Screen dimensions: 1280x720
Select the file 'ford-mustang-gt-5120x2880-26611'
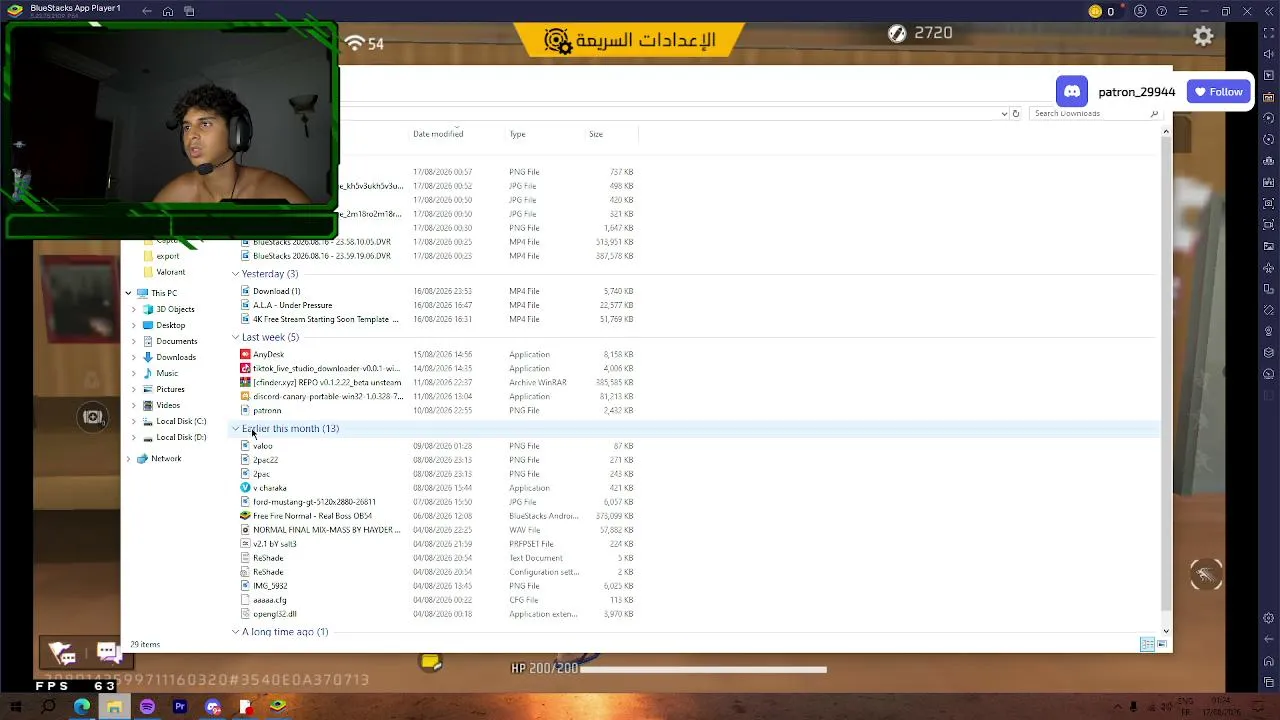tap(314, 502)
